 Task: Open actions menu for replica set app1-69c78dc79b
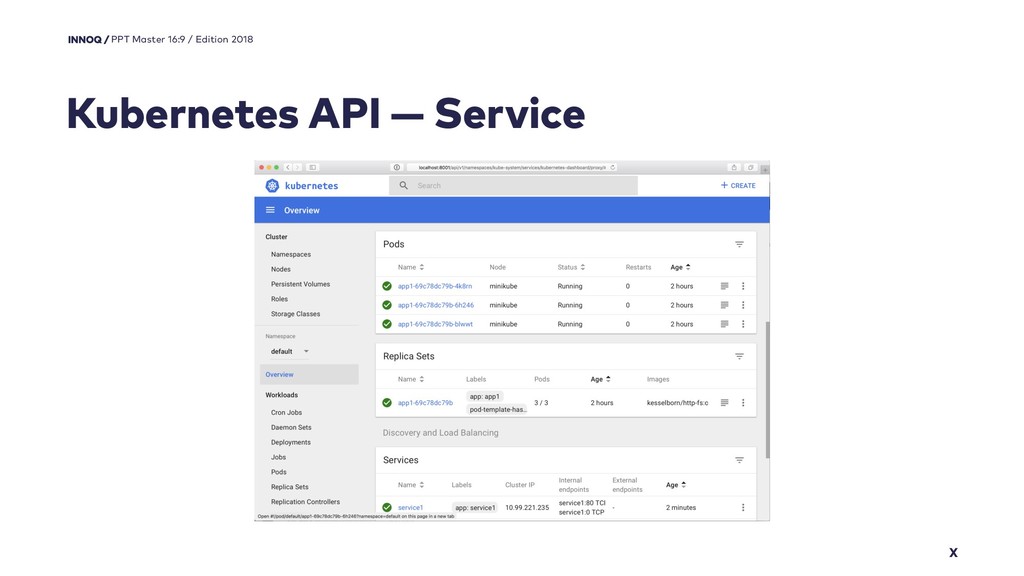(743, 403)
